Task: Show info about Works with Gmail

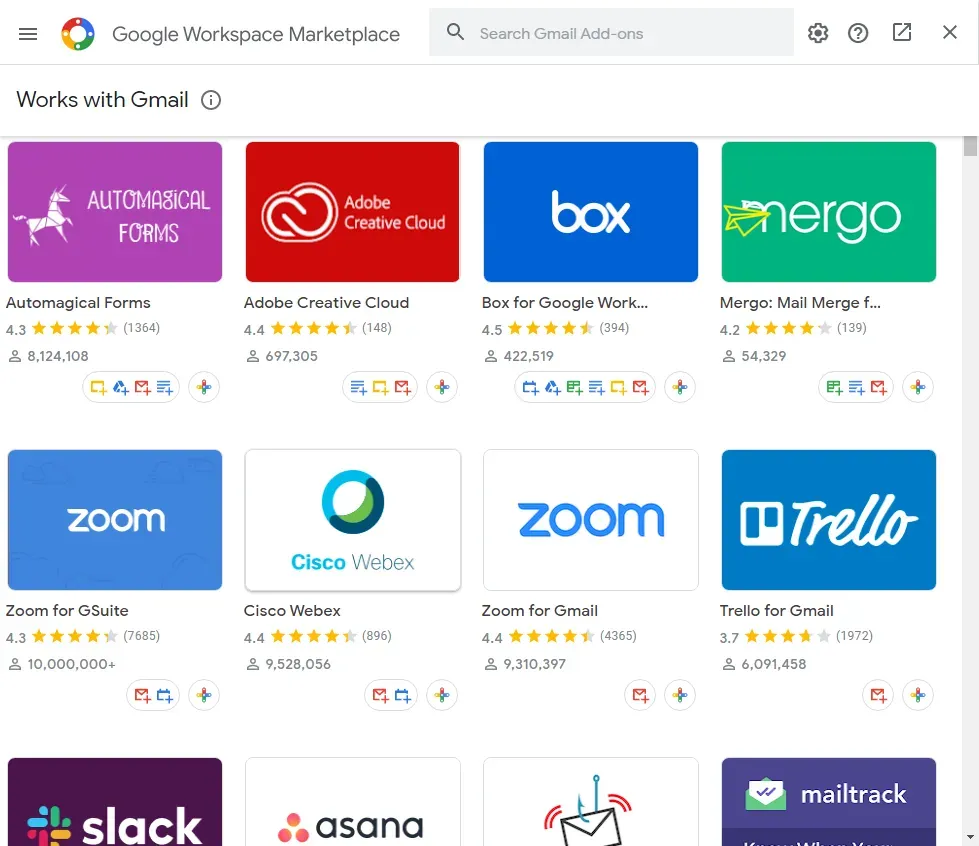Action: pos(211,100)
